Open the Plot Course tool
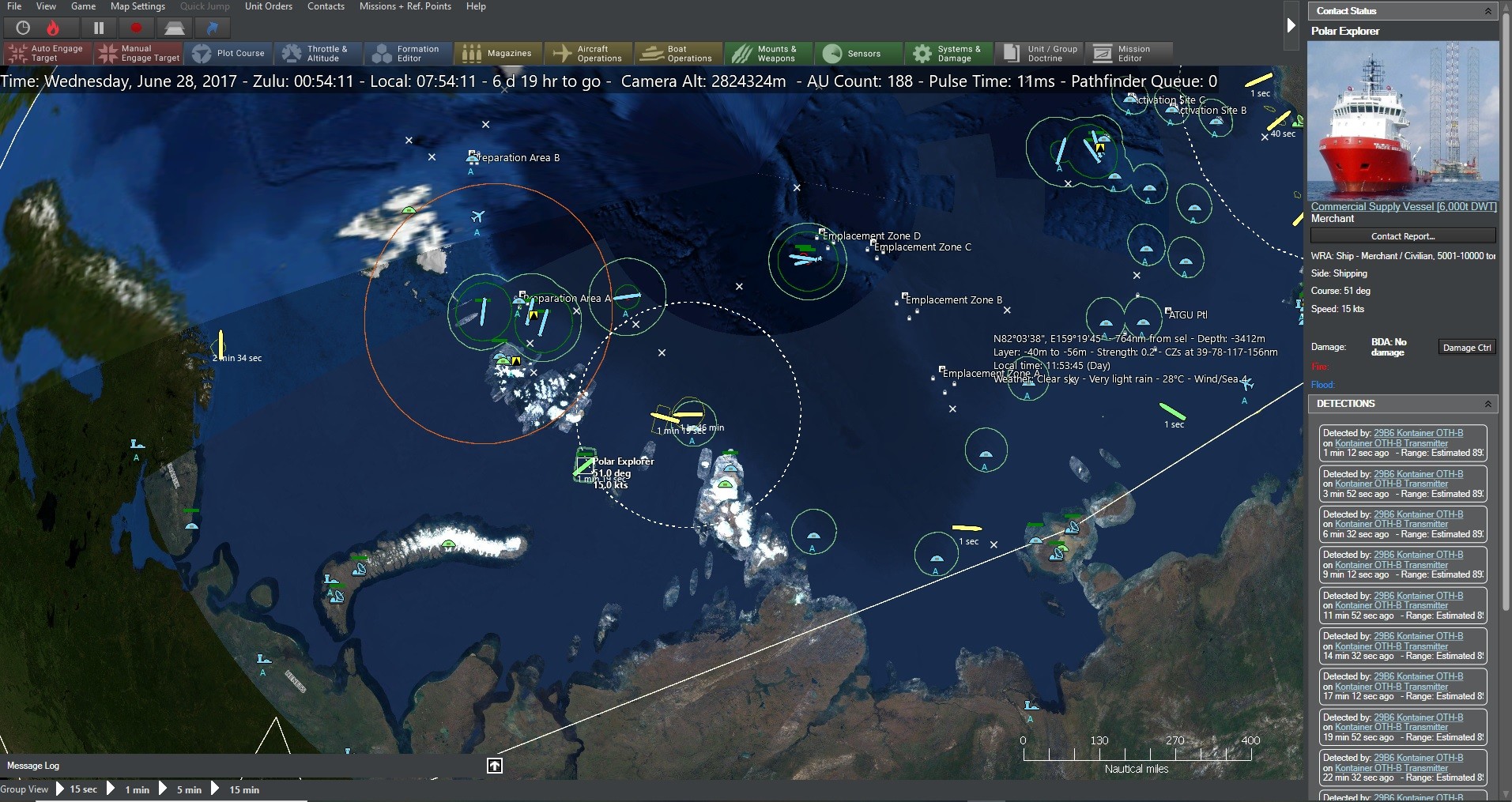1512x802 pixels. 229,53
